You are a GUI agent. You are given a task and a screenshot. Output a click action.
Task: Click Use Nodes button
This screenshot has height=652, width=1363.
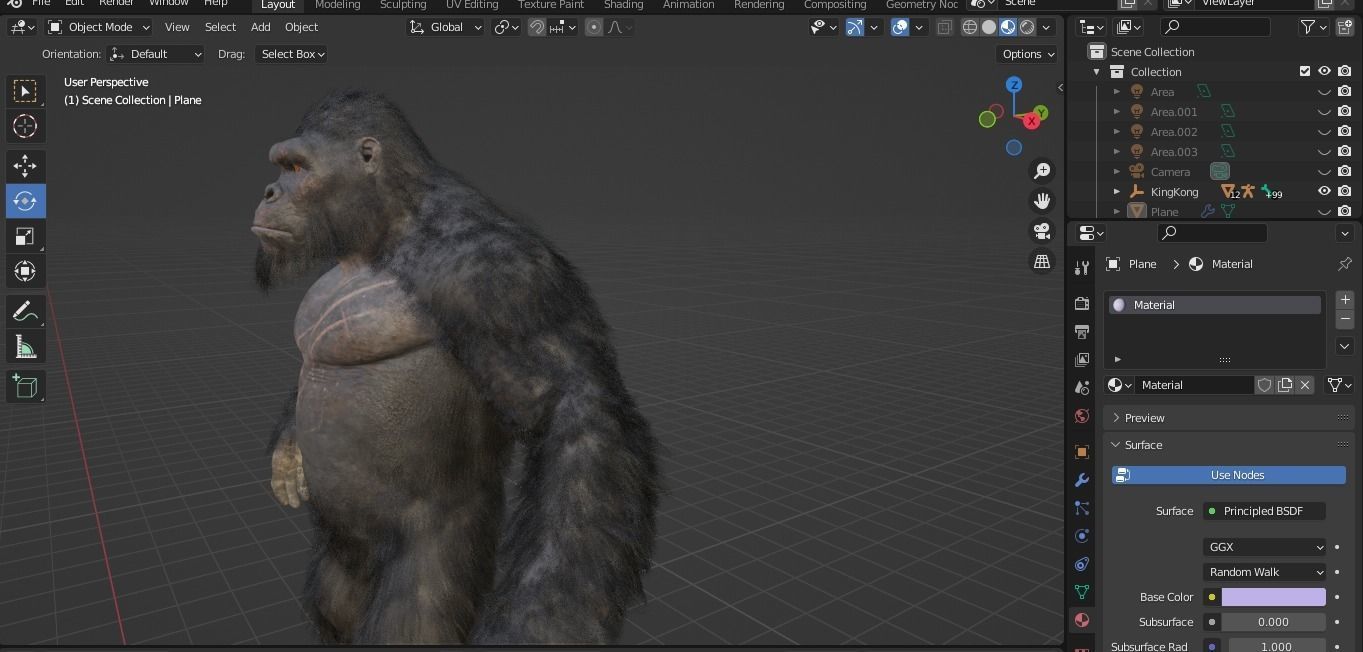click(x=1229, y=475)
